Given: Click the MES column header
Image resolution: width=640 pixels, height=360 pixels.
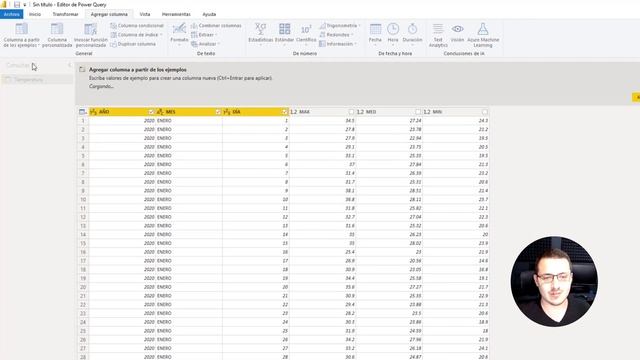Looking at the screenshot, I should coord(189,112).
